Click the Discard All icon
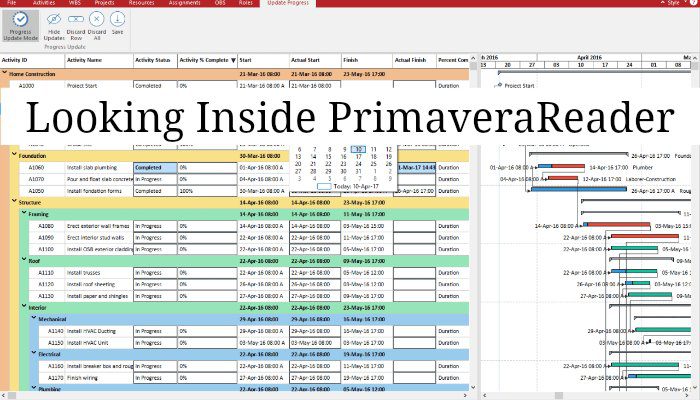700x400 pixels. tap(96, 19)
